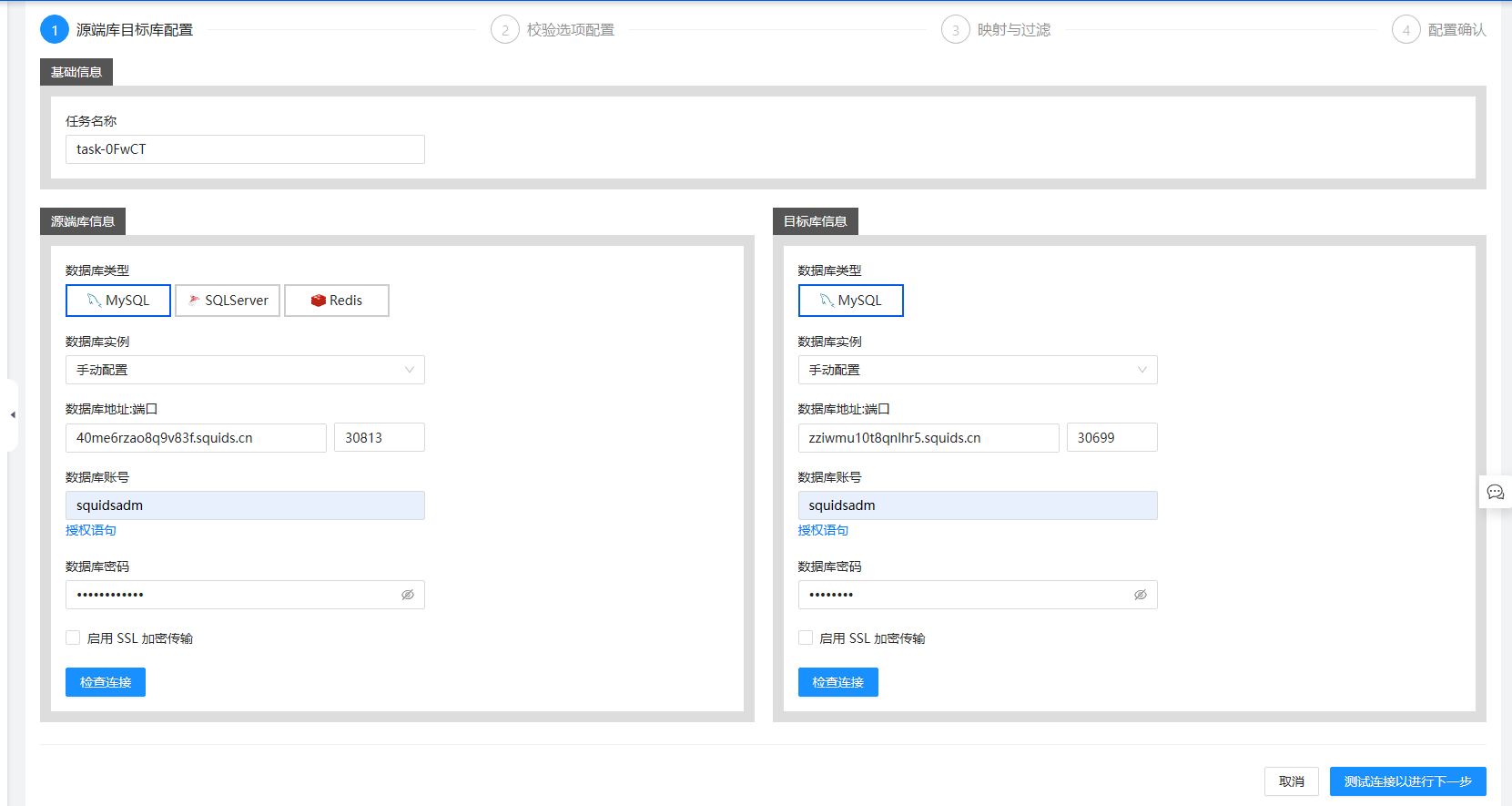Open the chat support icon at right edge

[x=1496, y=492]
